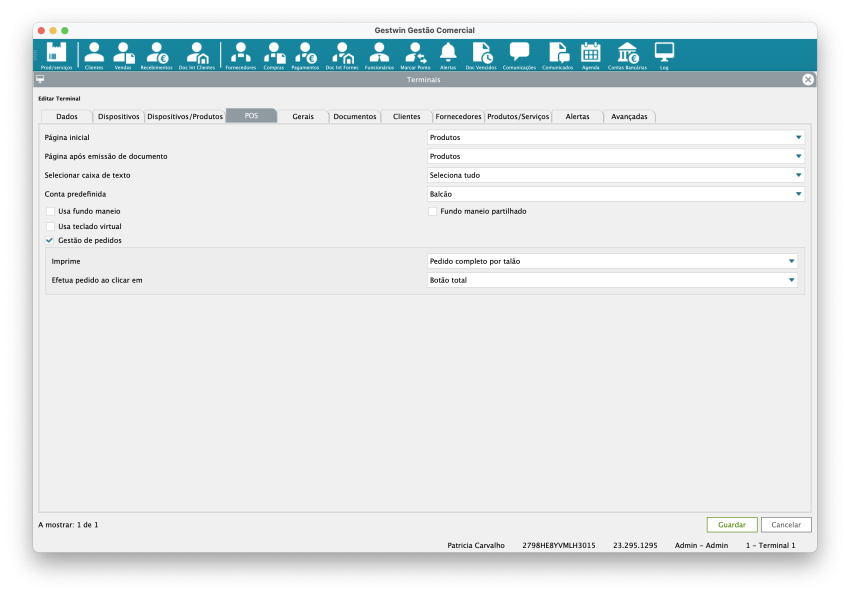Toggle the Usa teclado virtual checkbox
The image size is (850, 596).
(x=51, y=227)
